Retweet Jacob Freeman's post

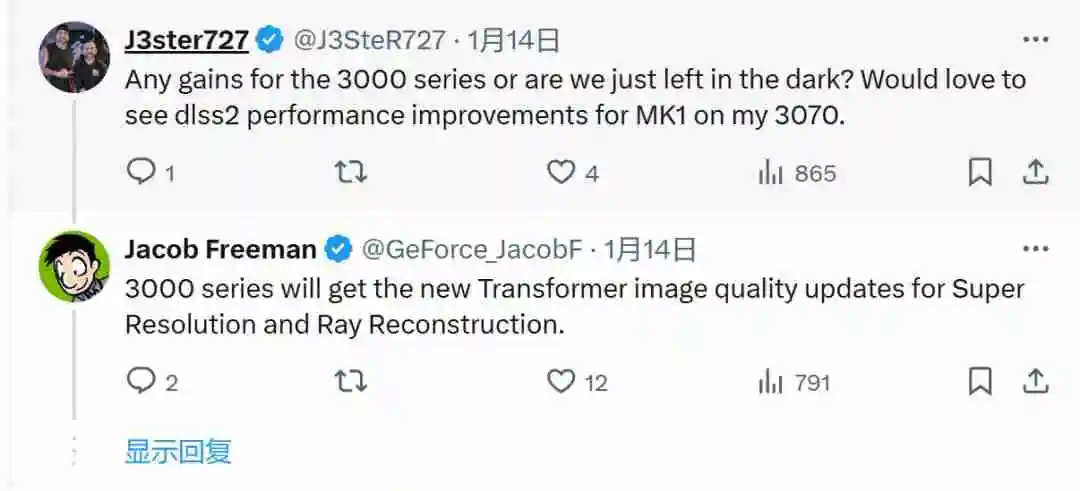pos(351,381)
